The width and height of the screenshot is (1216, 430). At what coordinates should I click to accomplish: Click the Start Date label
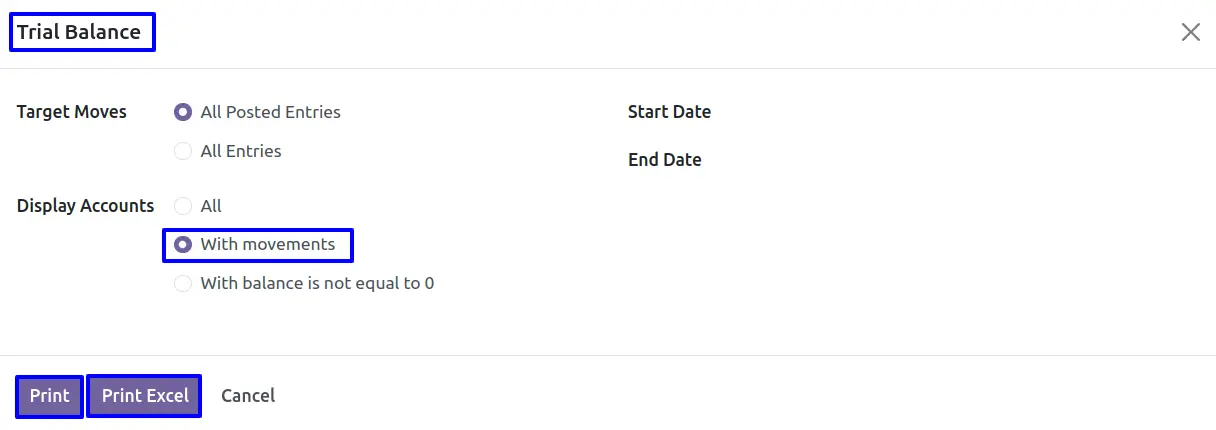point(669,112)
